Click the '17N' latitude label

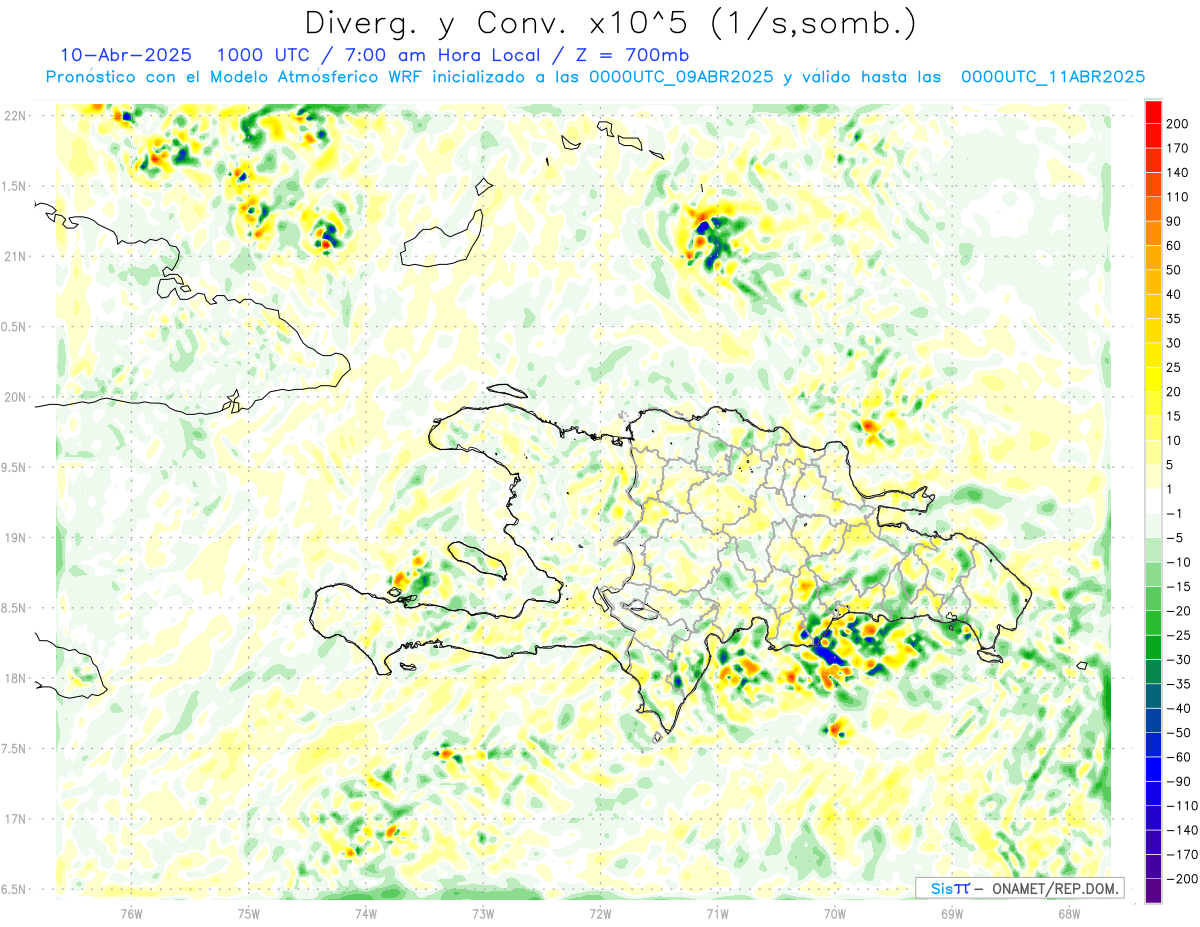tap(15, 819)
